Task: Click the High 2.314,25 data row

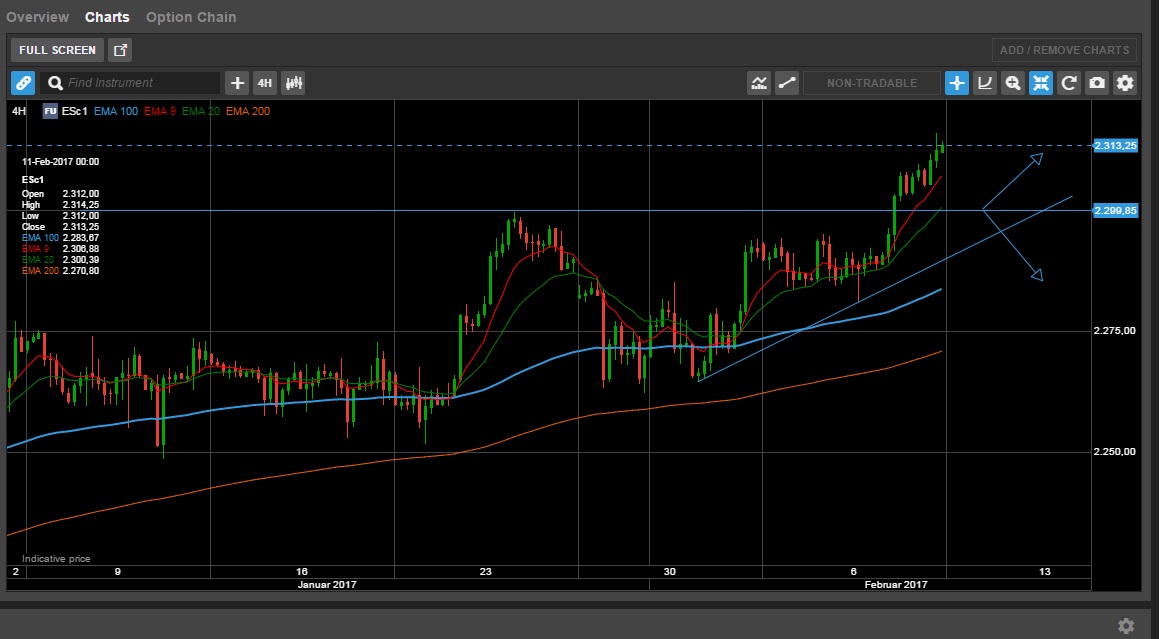Action: [x=60, y=205]
